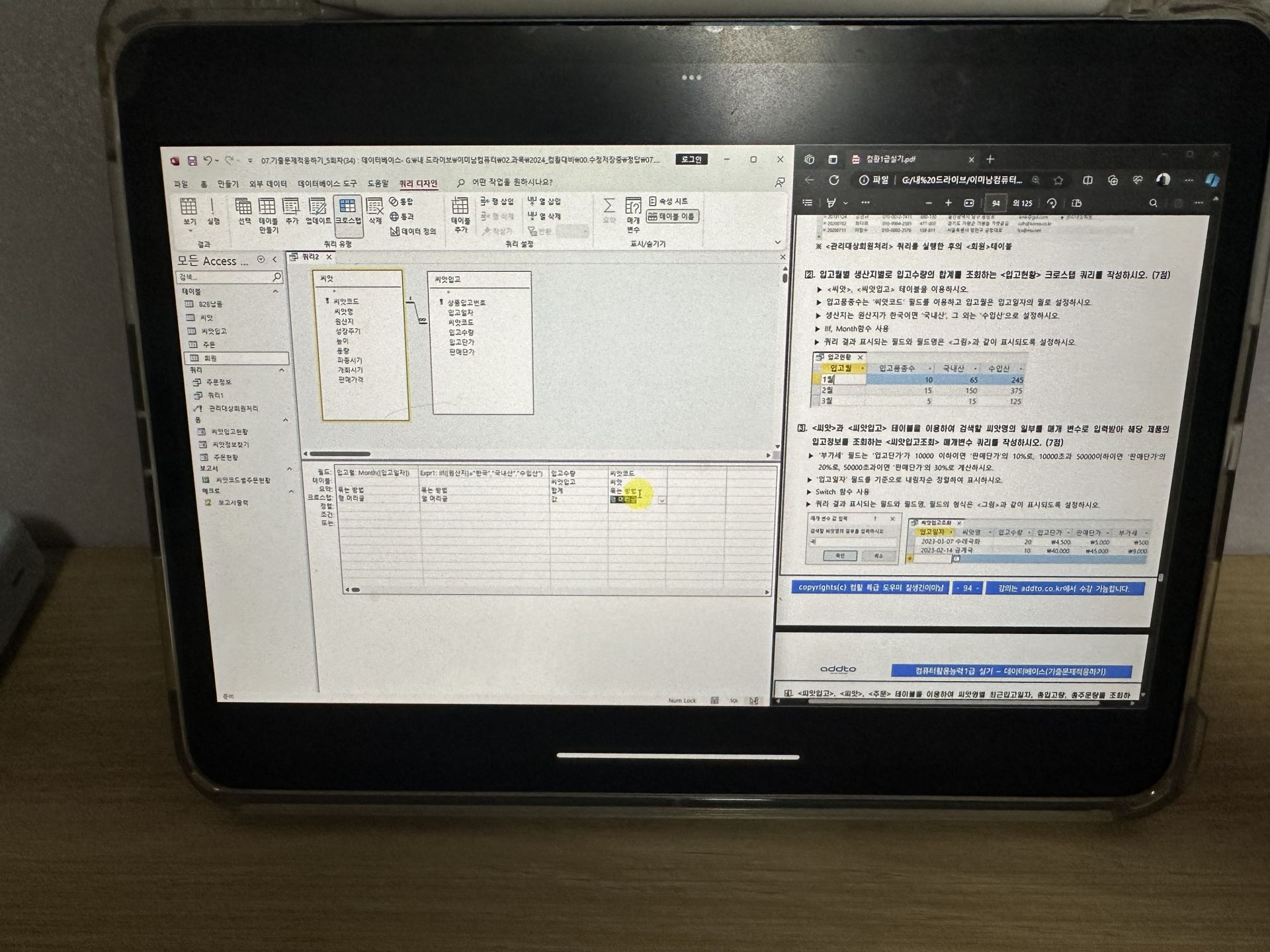Open the Database Tools (데이터베이스 도구) tab
Image resolution: width=1270 pixels, height=952 pixels.
point(327,184)
